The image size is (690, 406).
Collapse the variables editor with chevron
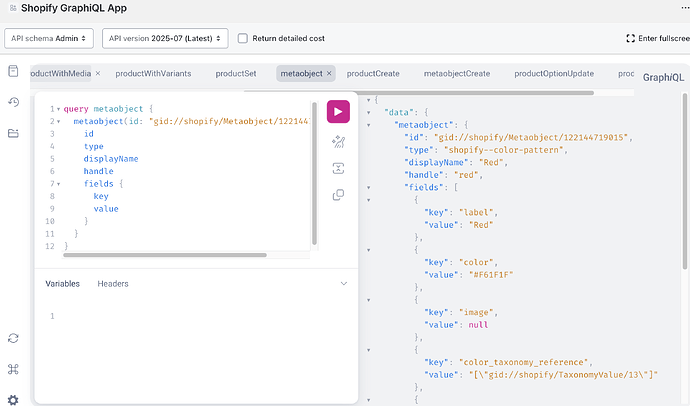344,284
